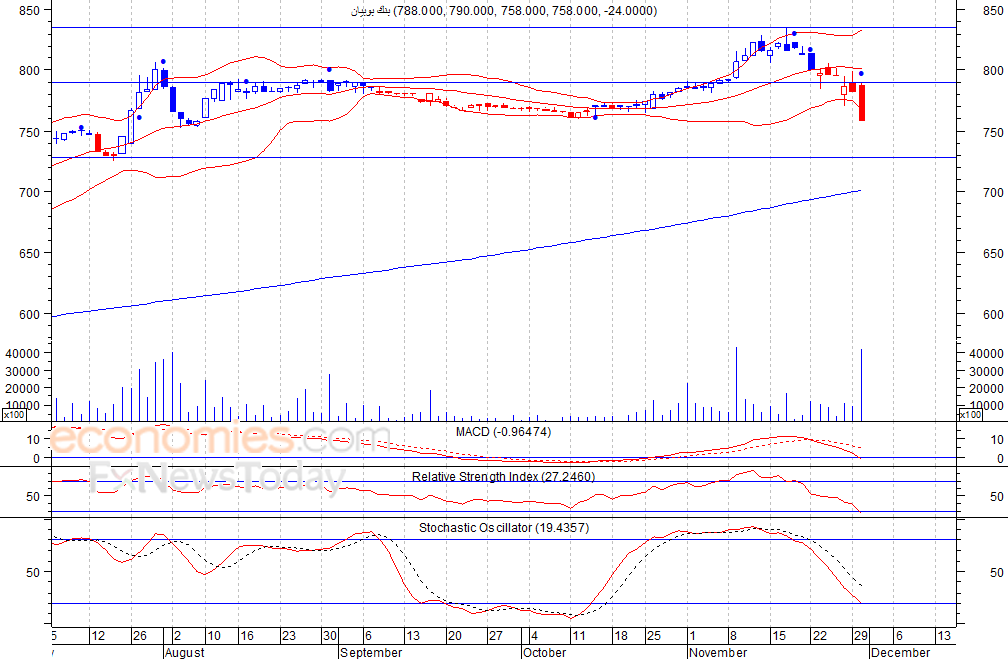Click the August month label on time axis
The width and height of the screenshot is (1008, 659).
(185, 653)
